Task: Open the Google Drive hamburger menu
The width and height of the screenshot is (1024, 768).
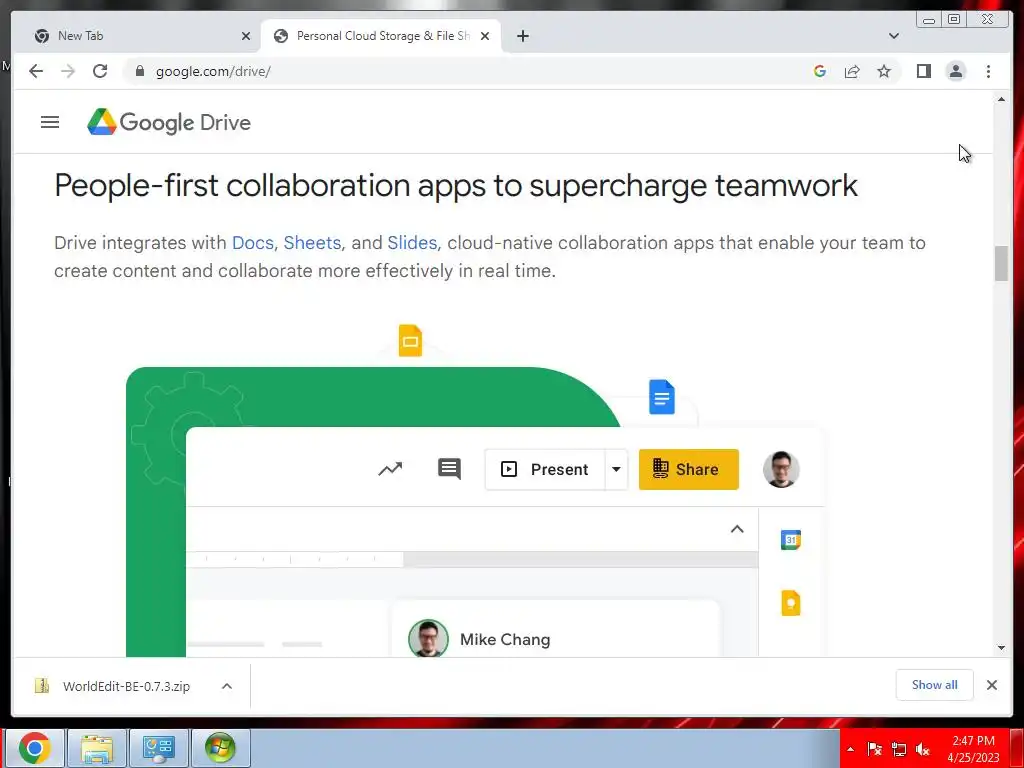Action: (x=50, y=122)
